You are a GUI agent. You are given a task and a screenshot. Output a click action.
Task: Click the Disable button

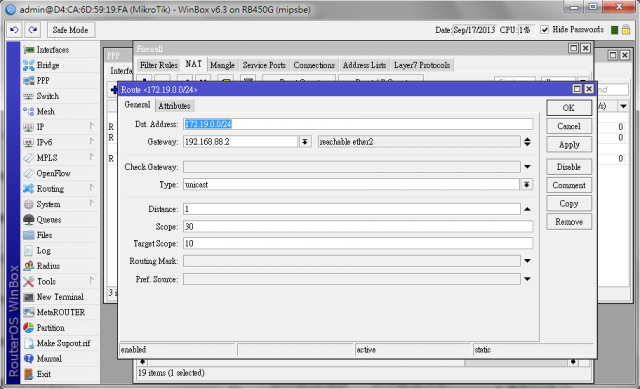pyautogui.click(x=569, y=167)
